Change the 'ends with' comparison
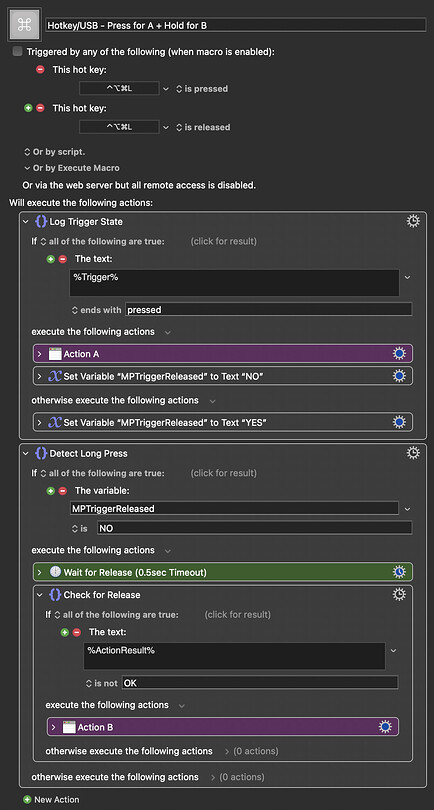The width and height of the screenshot is (434, 810). pos(97,310)
